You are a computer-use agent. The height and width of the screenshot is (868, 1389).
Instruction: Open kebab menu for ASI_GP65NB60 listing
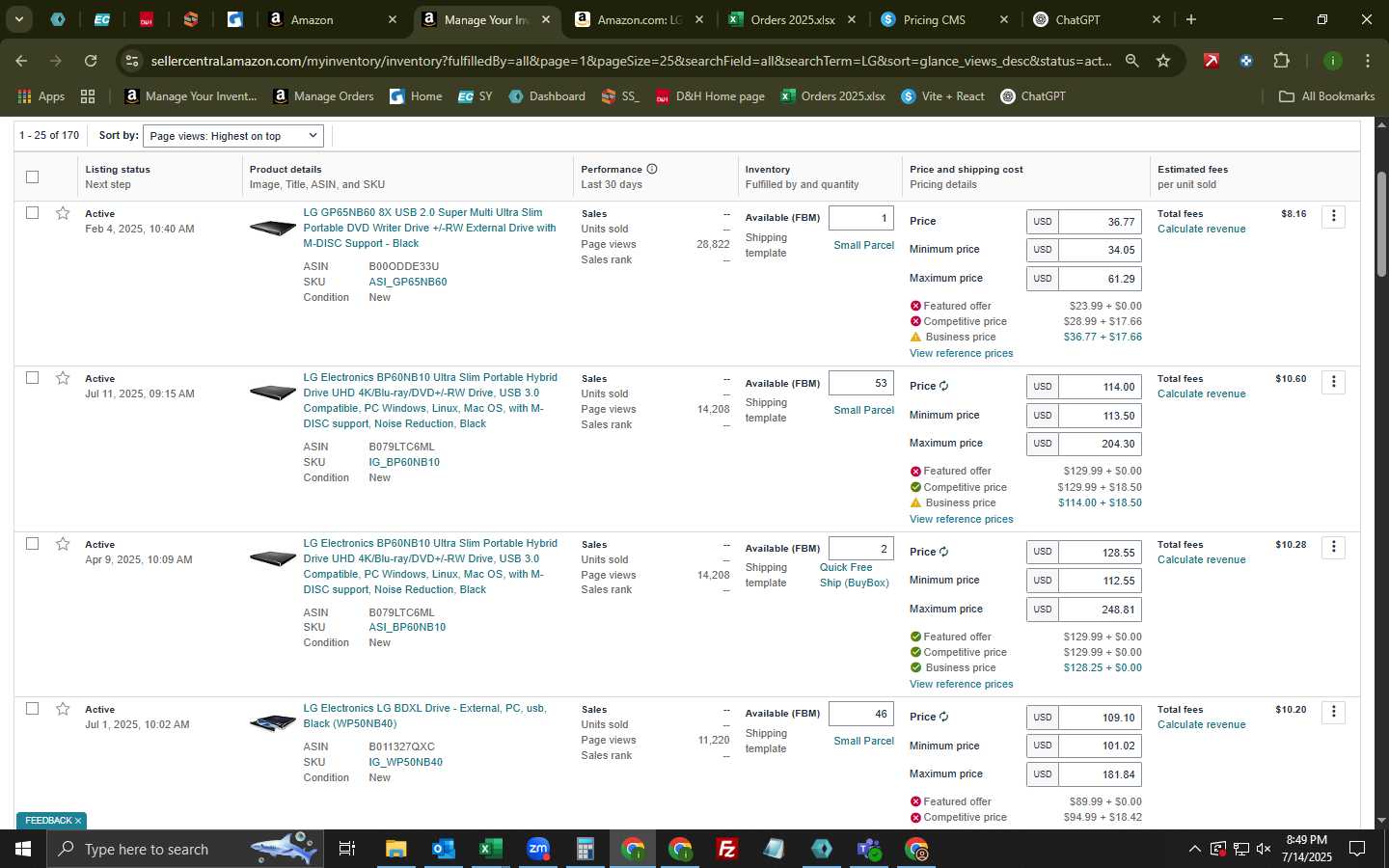tap(1333, 216)
